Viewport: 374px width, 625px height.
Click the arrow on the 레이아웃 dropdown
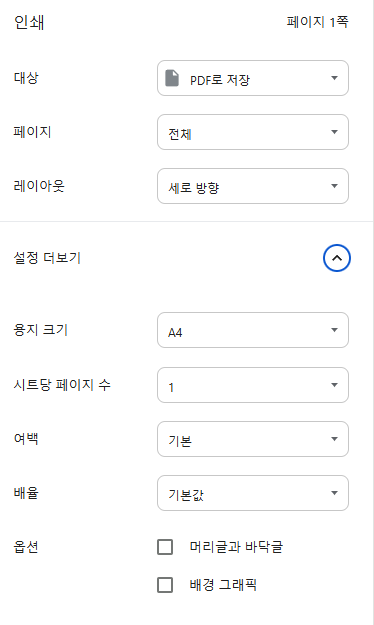[x=335, y=186]
